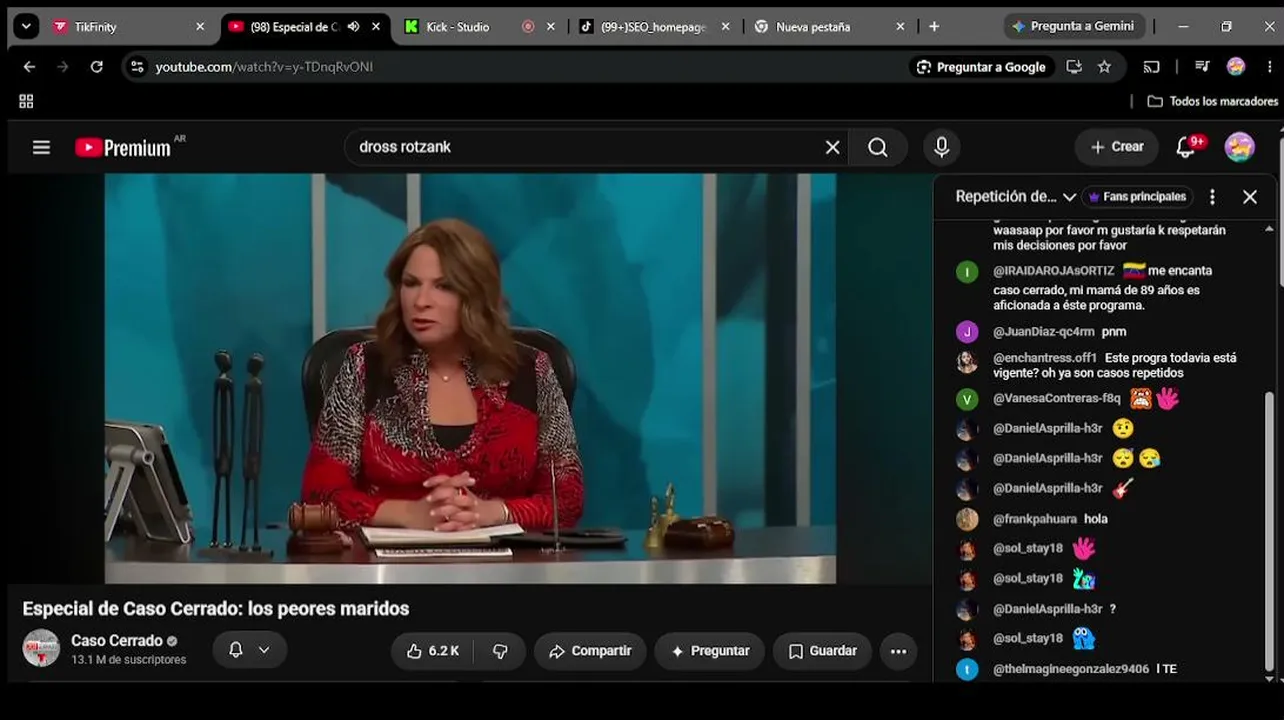Click Pregunta a Gemini button
The height and width of the screenshot is (720, 1284).
pos(1072,27)
